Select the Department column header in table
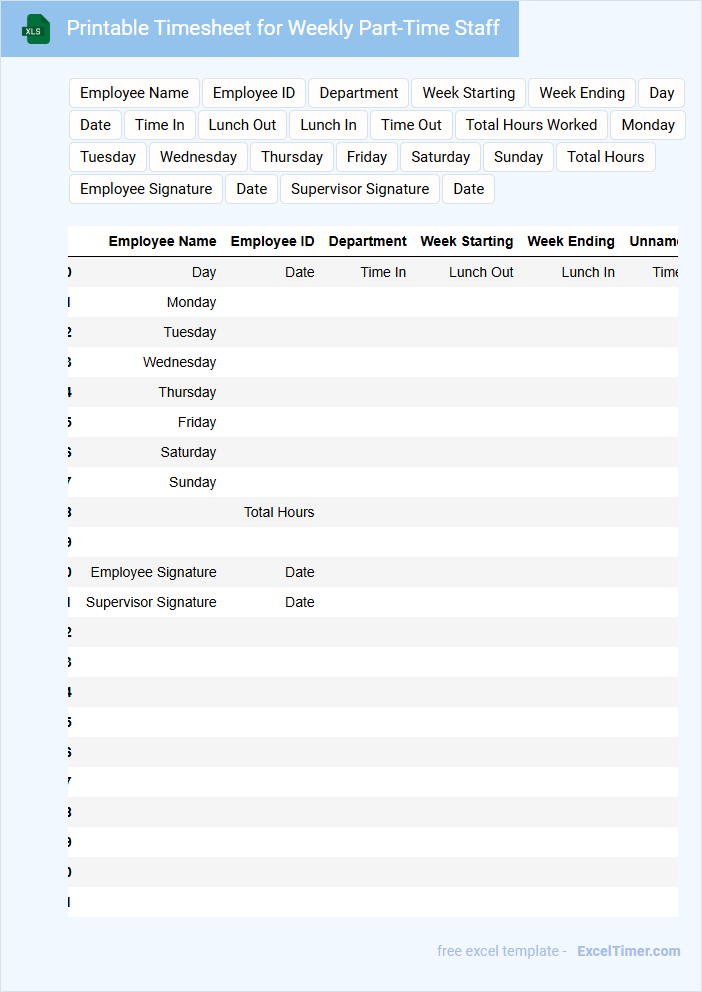The width and height of the screenshot is (702, 992). point(367,241)
